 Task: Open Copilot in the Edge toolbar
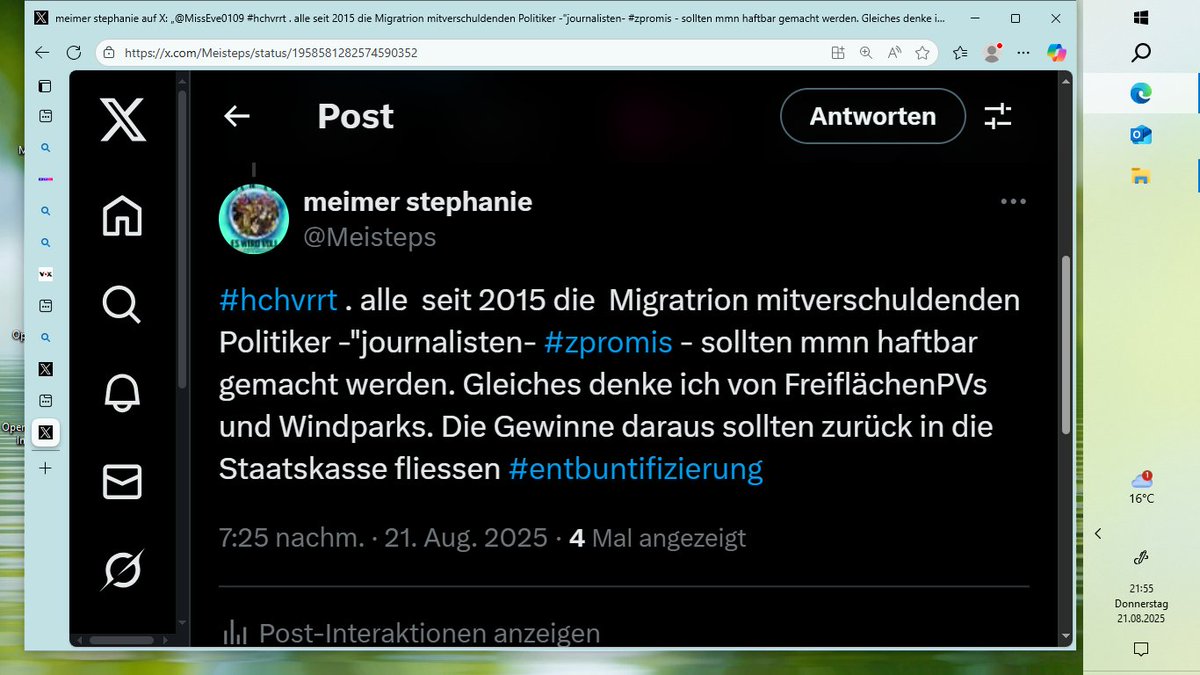coord(1057,52)
